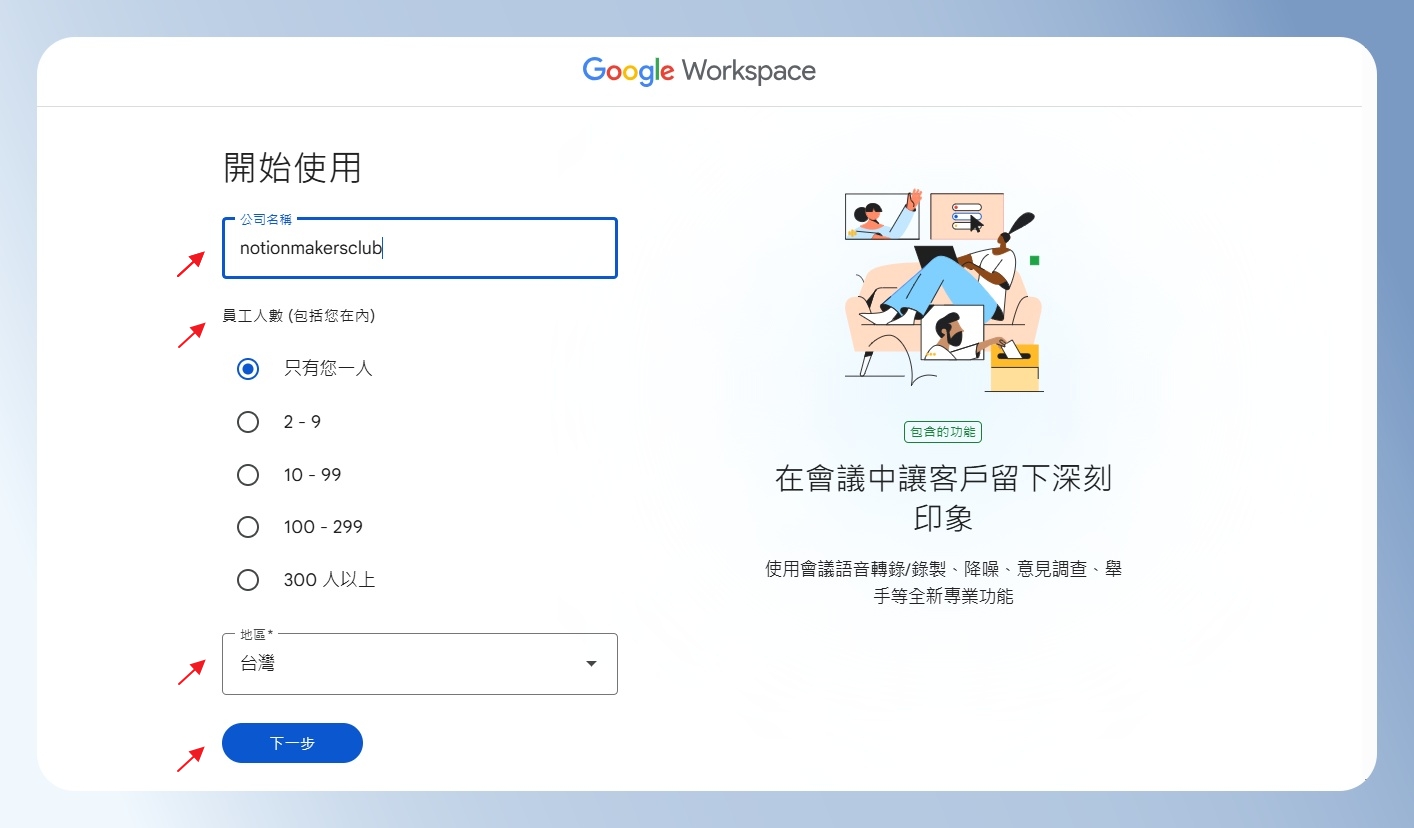Select the 只有您一人 radio button

point(248,369)
